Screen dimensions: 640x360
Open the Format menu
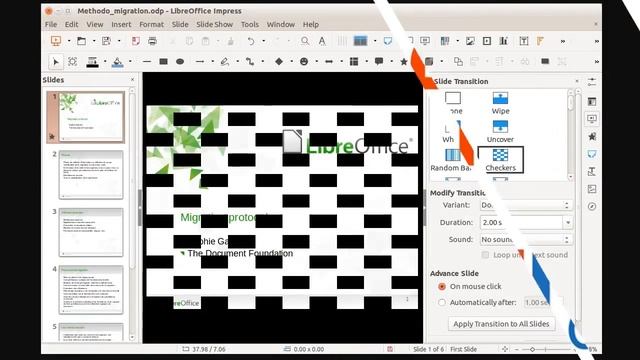tap(151, 24)
